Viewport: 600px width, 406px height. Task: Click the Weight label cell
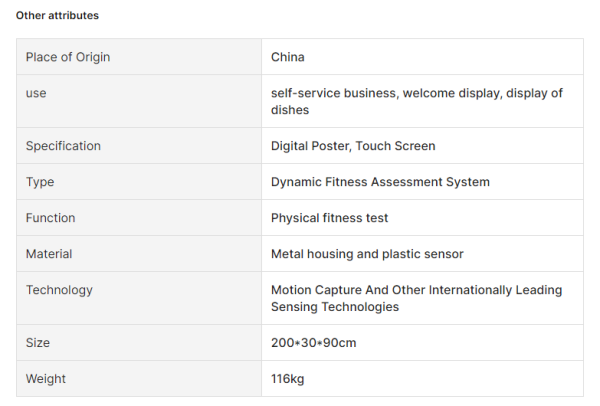(x=45, y=379)
